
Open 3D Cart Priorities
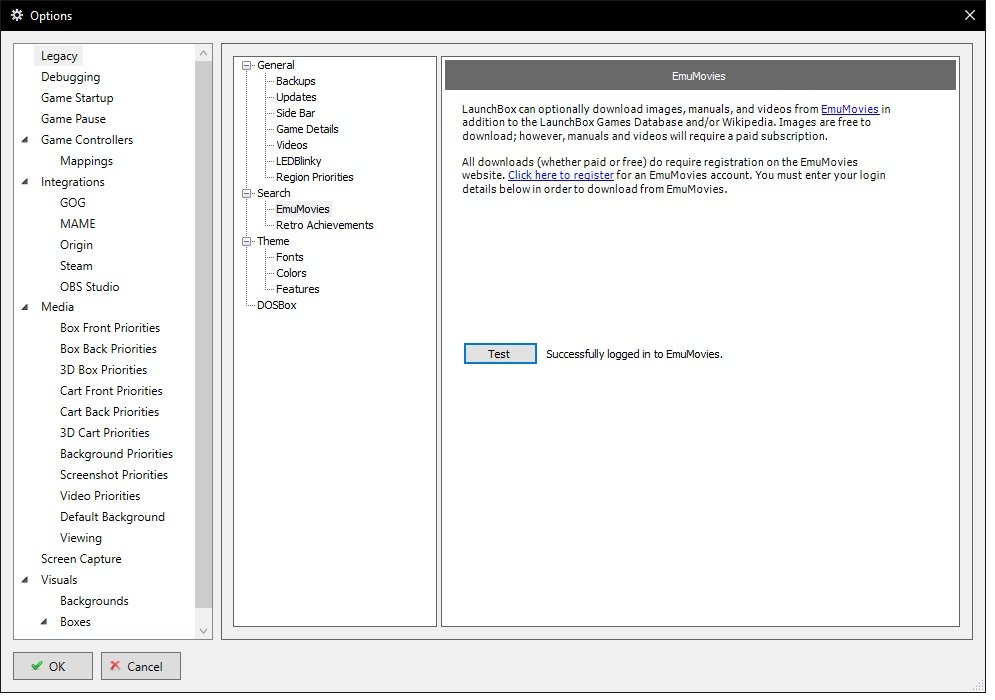105,432
